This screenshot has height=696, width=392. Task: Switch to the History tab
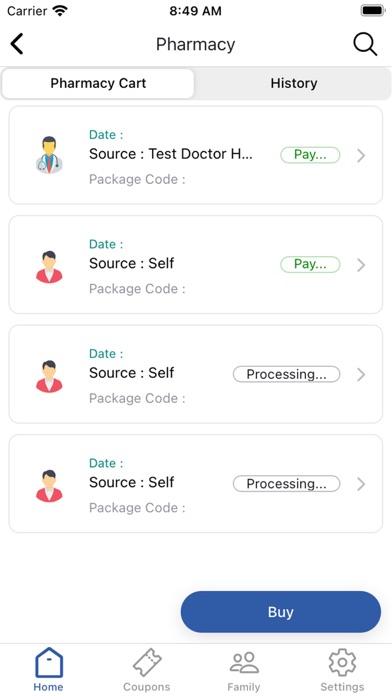pyautogui.click(x=293, y=83)
